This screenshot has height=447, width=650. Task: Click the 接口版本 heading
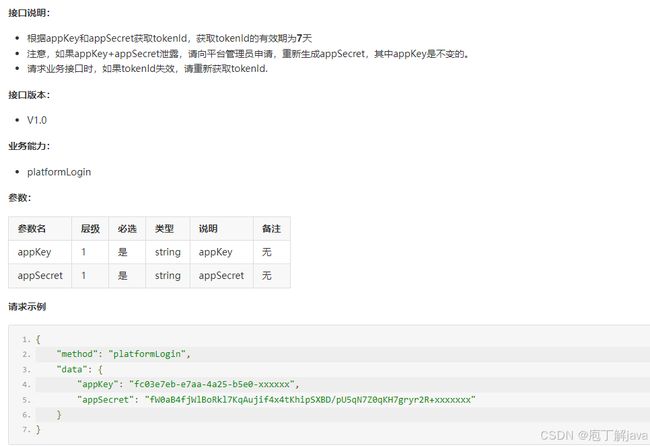[x=29, y=95]
